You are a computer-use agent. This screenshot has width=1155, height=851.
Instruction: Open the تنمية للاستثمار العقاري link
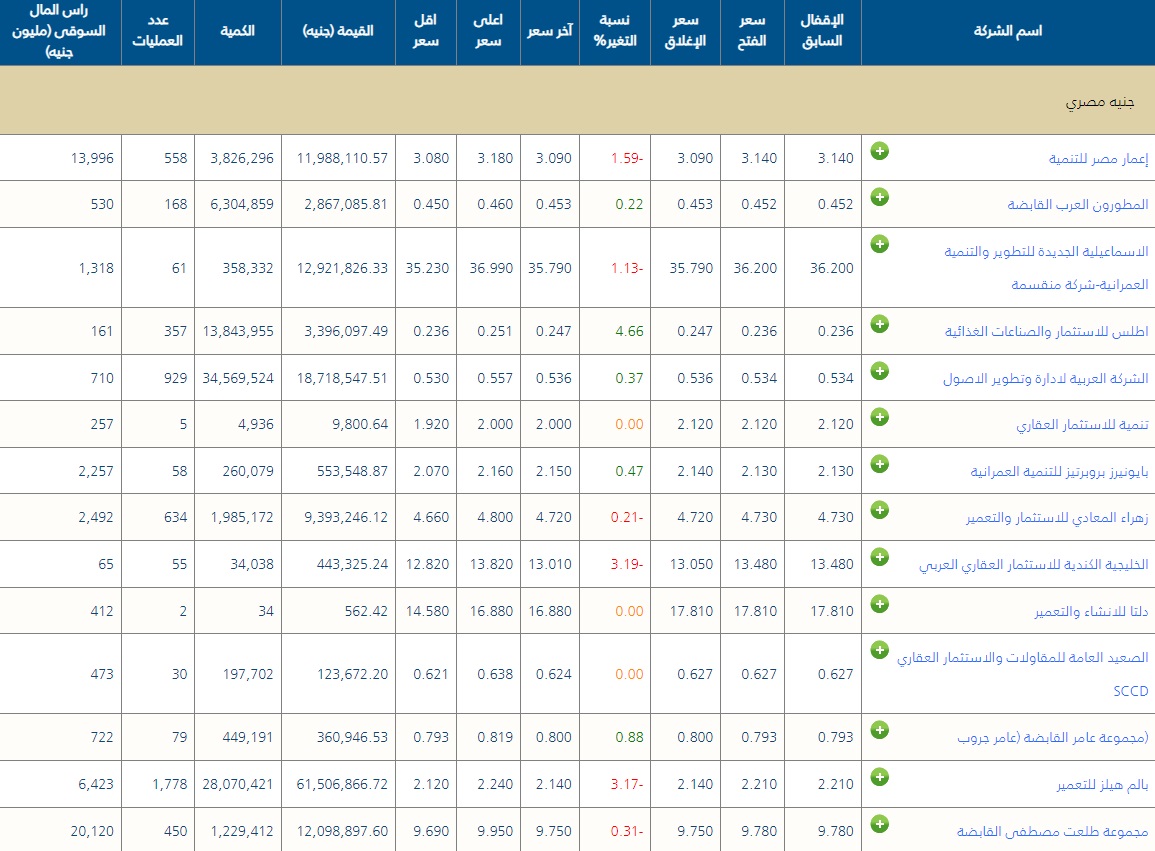[1083, 424]
